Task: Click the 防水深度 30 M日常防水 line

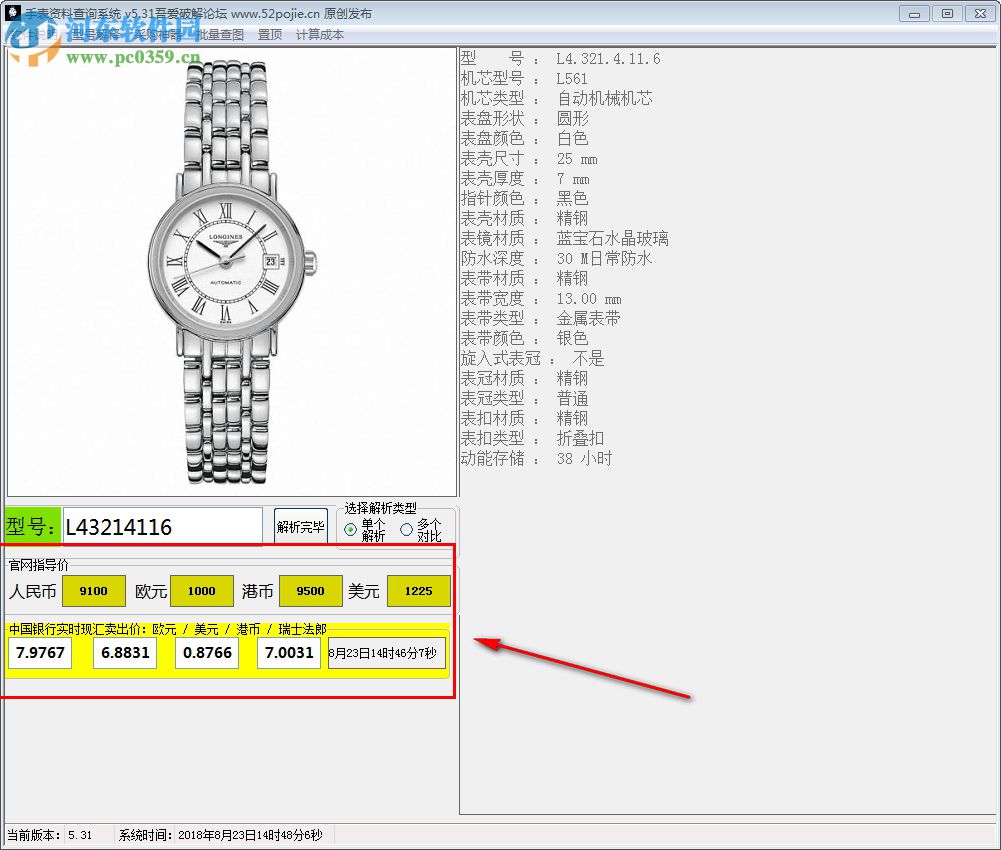Action: (x=557, y=259)
